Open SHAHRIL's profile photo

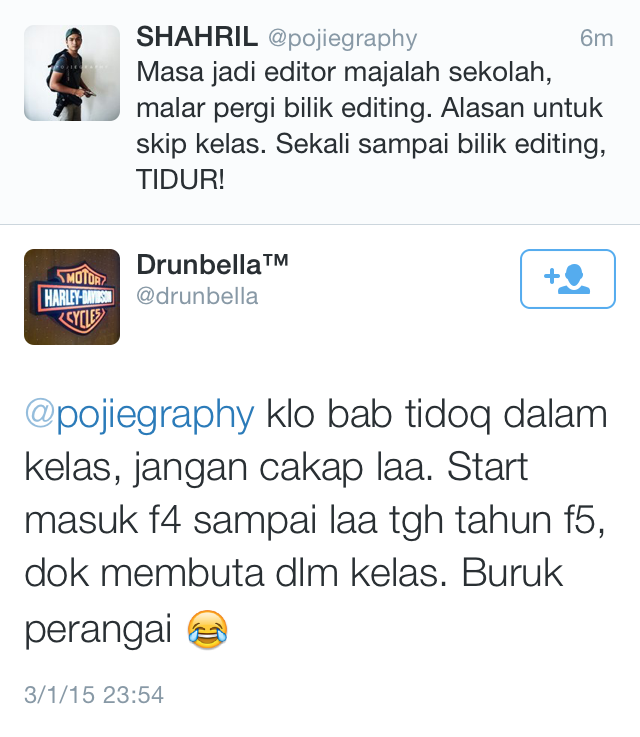coord(72,73)
